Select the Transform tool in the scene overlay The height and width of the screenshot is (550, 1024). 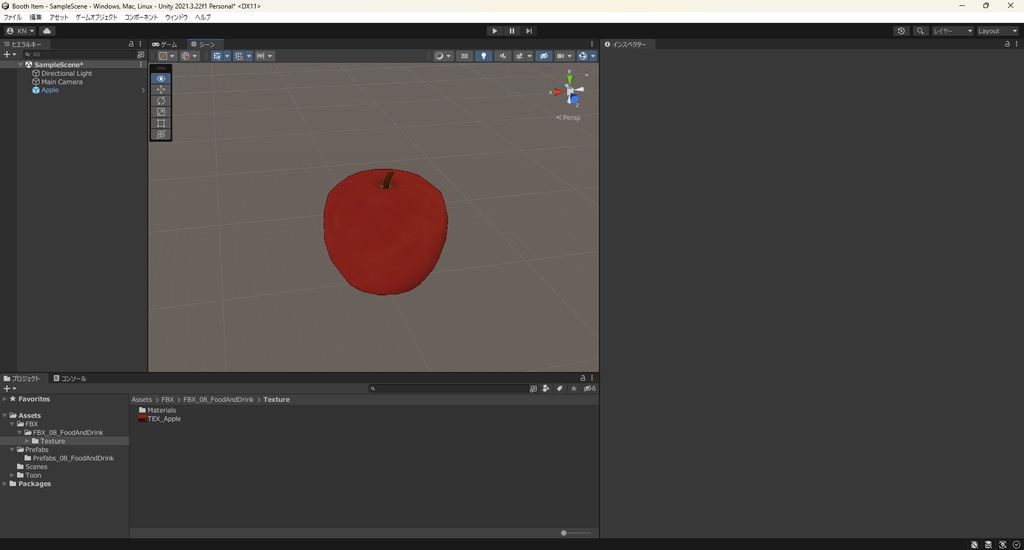(x=161, y=134)
